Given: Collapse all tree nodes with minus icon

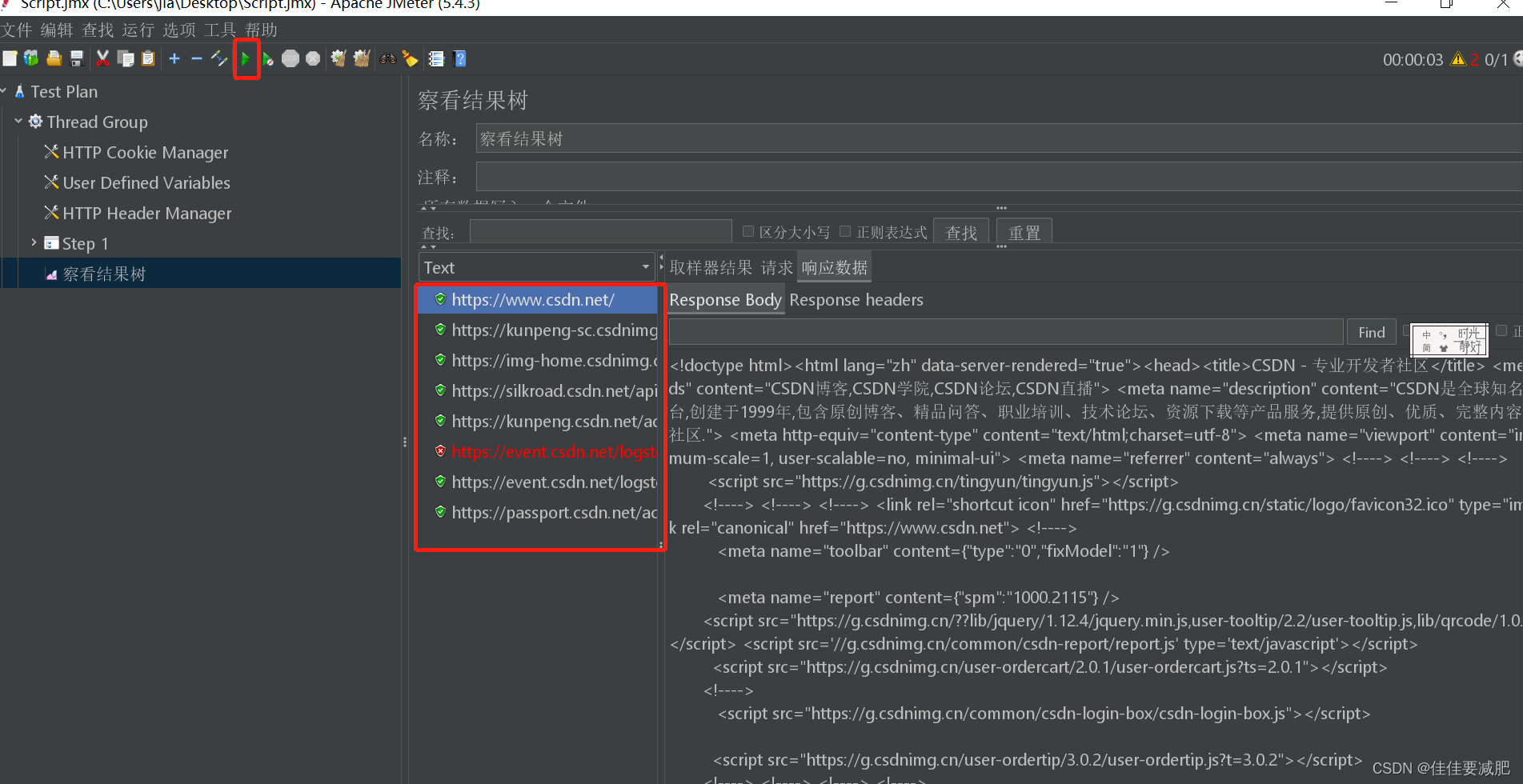Looking at the screenshot, I should pos(197,58).
